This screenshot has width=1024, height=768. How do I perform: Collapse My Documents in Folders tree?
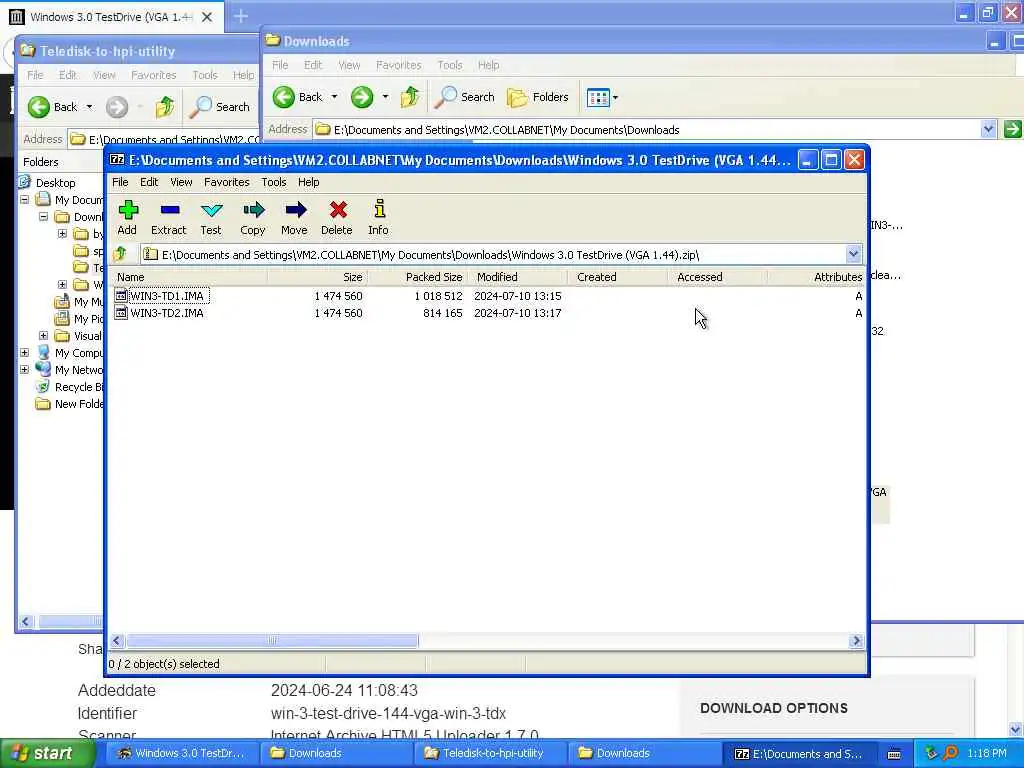(x=25, y=200)
